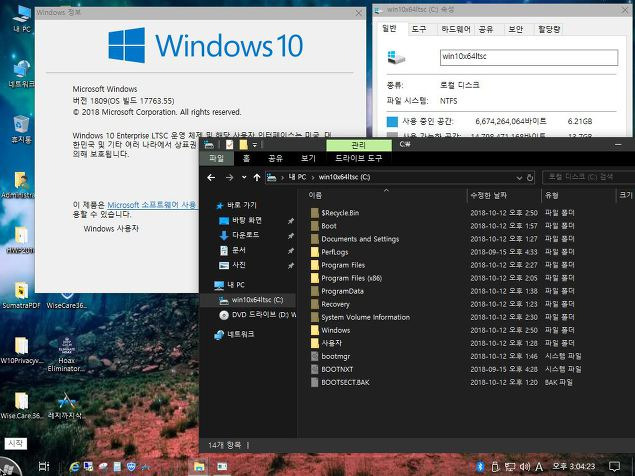Switch to 하드웨어 tab in properties dialog
Image resolution: width=635 pixels, height=476 pixels.
[x=456, y=29]
